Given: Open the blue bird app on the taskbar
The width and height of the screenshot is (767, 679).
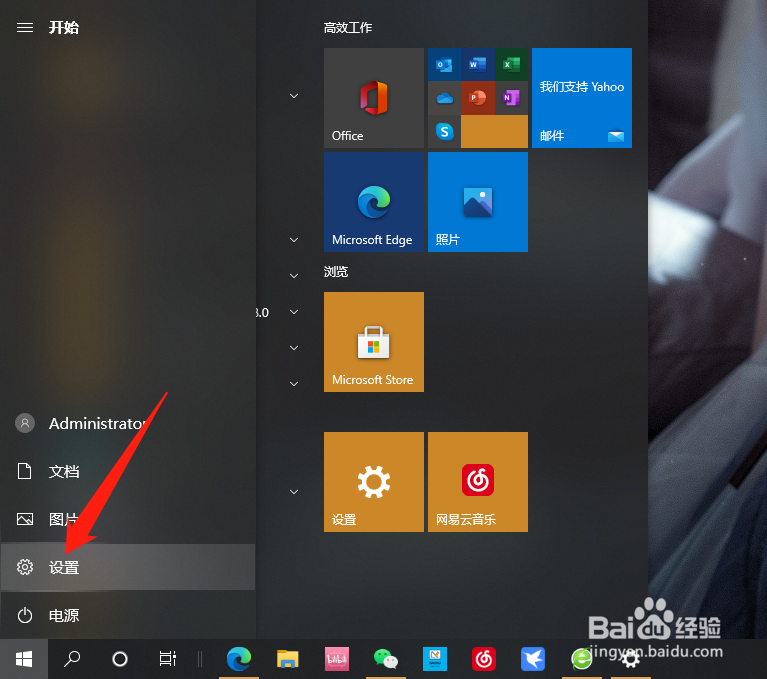Looking at the screenshot, I should [533, 659].
